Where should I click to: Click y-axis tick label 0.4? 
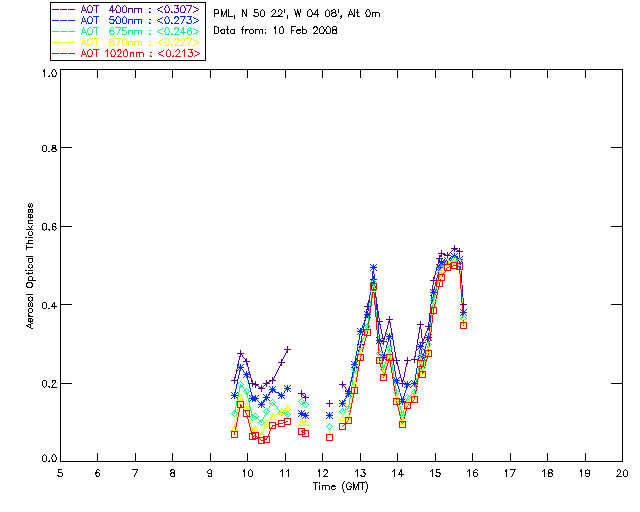[x=49, y=305]
